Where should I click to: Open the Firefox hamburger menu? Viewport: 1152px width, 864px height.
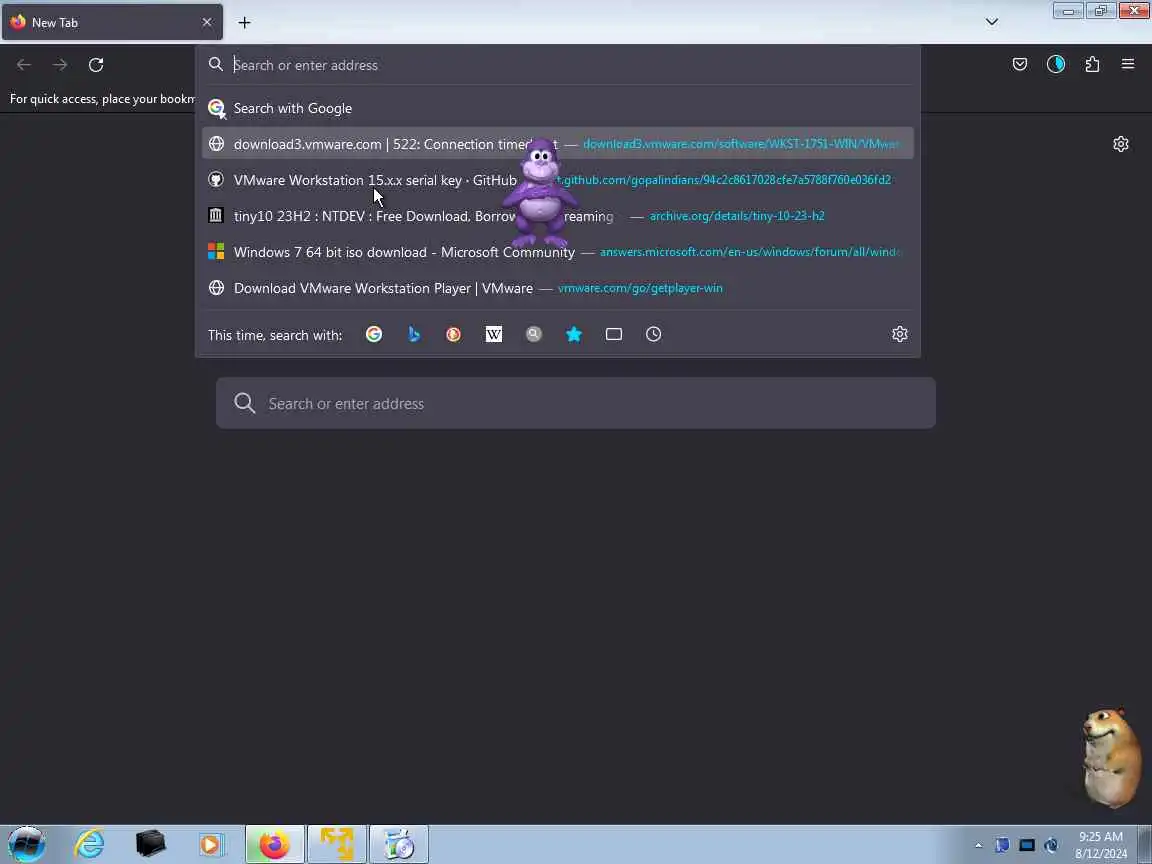coord(1128,65)
